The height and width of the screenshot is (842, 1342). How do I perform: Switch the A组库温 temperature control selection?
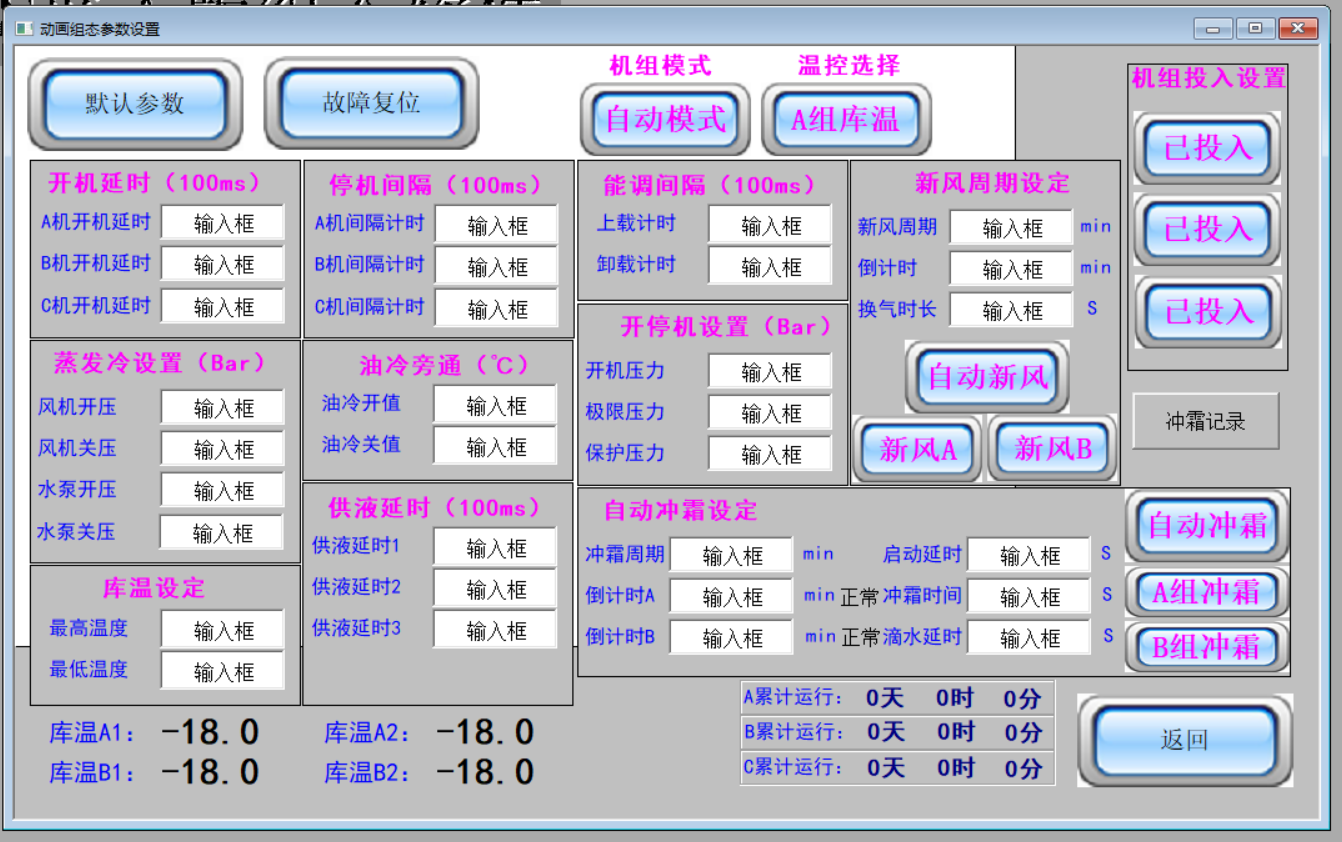[846, 120]
